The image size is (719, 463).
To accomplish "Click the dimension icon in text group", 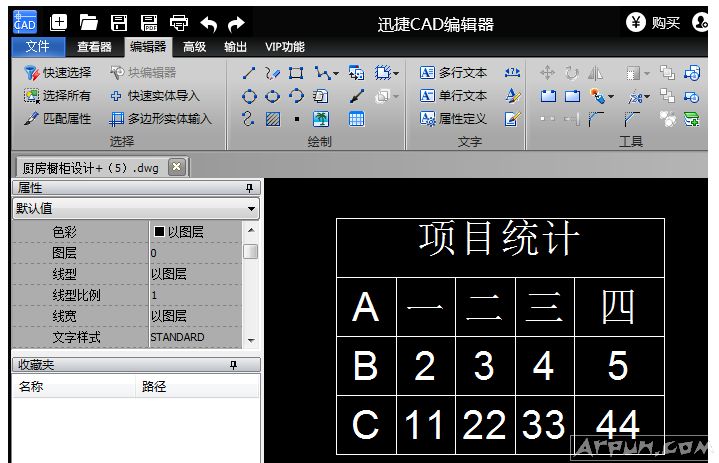I will [x=512, y=72].
